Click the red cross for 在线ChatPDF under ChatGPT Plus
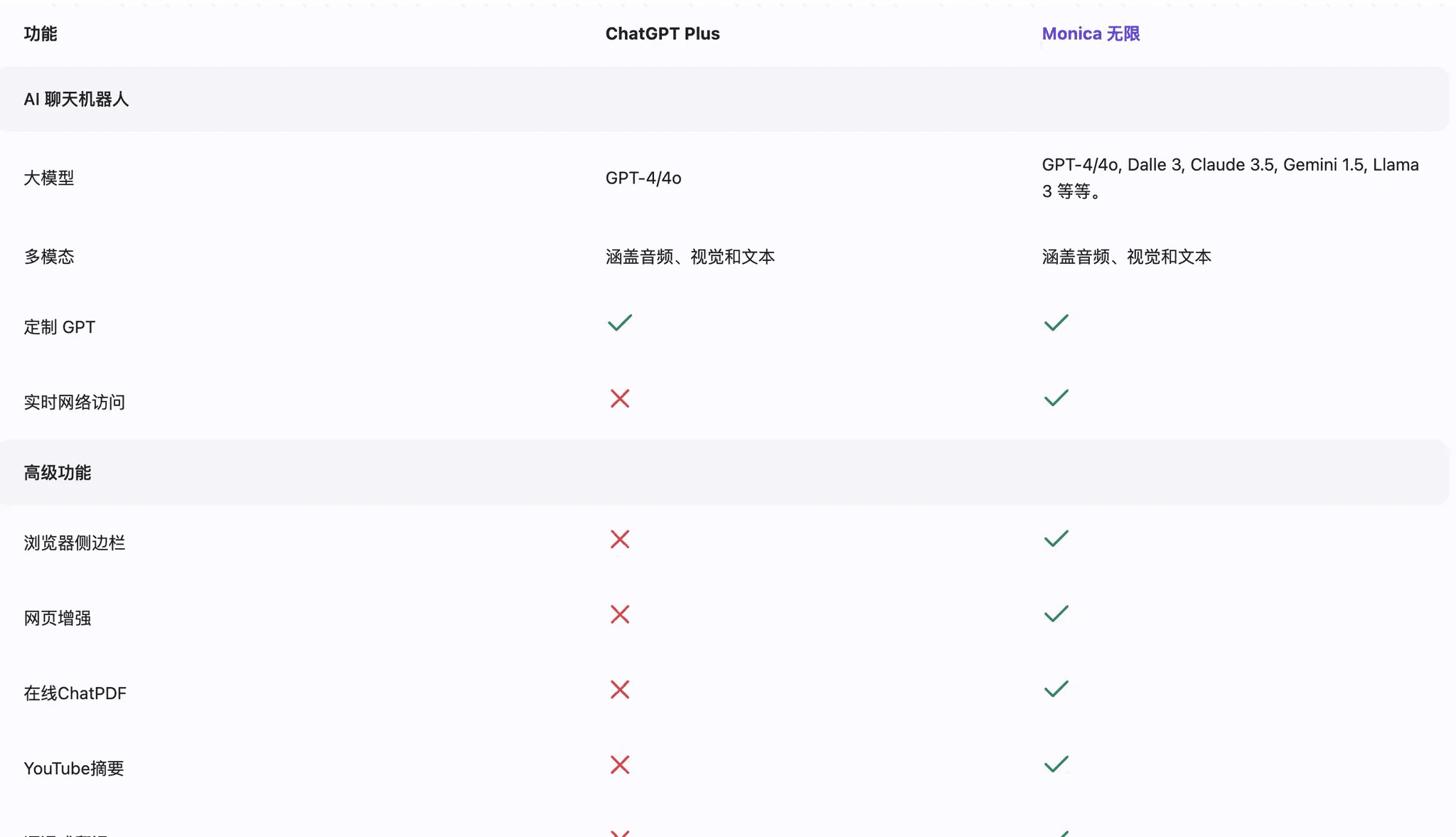Screen dimensions: 1456x837 point(620,690)
